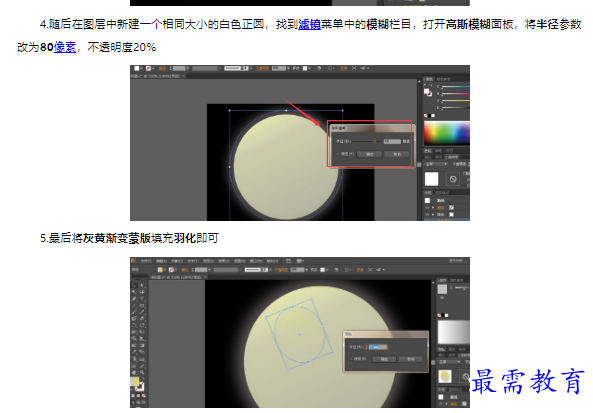Select the Paintbrush tool in step 5 screenshot
Viewport: 593px width, 413px height.
click(x=134, y=312)
